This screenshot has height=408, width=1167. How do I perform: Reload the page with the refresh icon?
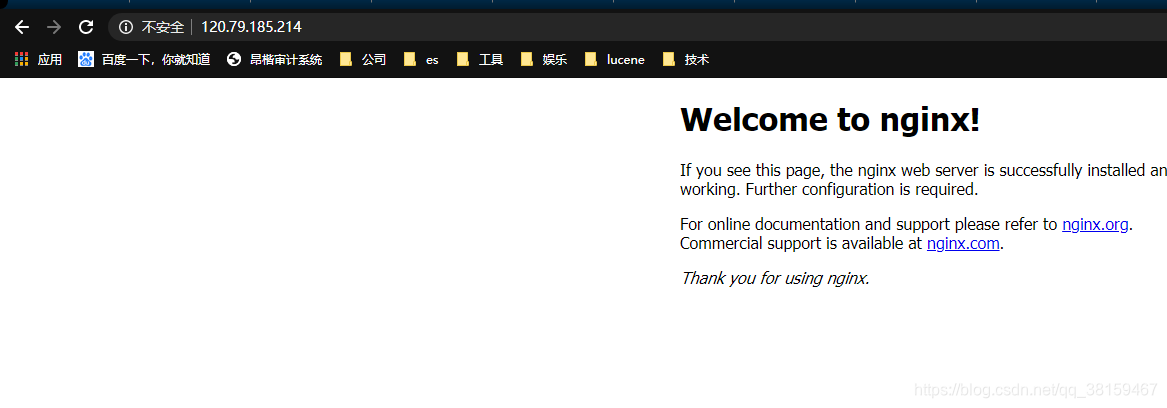tap(86, 28)
